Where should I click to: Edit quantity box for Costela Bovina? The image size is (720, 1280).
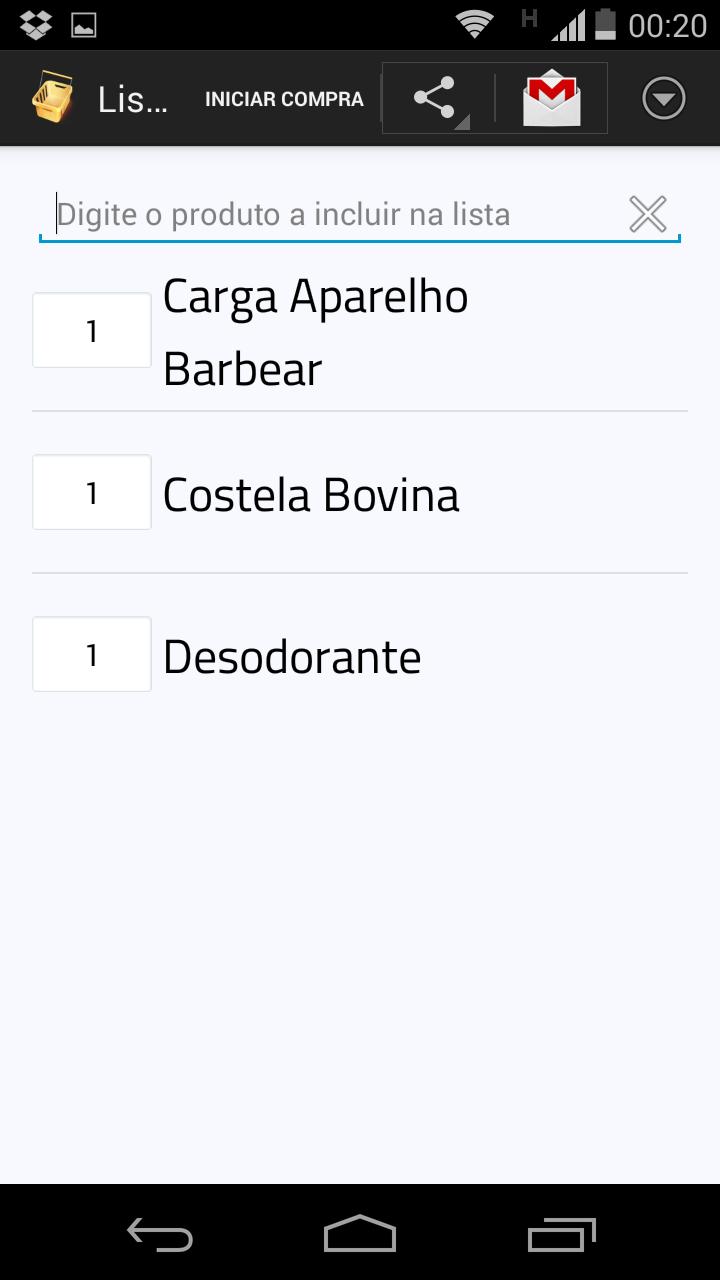click(92, 492)
